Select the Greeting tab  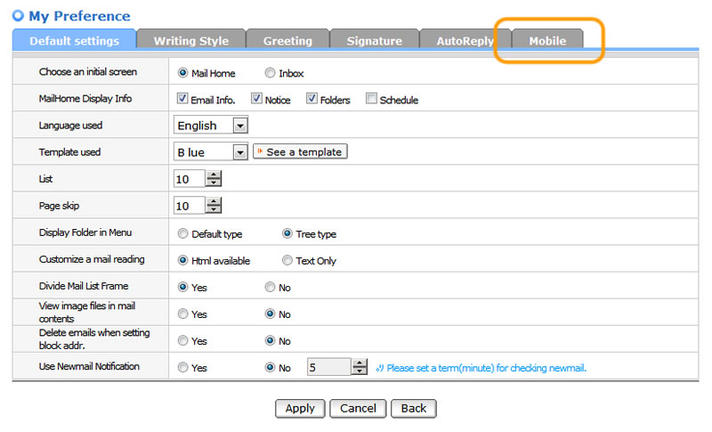(x=287, y=41)
